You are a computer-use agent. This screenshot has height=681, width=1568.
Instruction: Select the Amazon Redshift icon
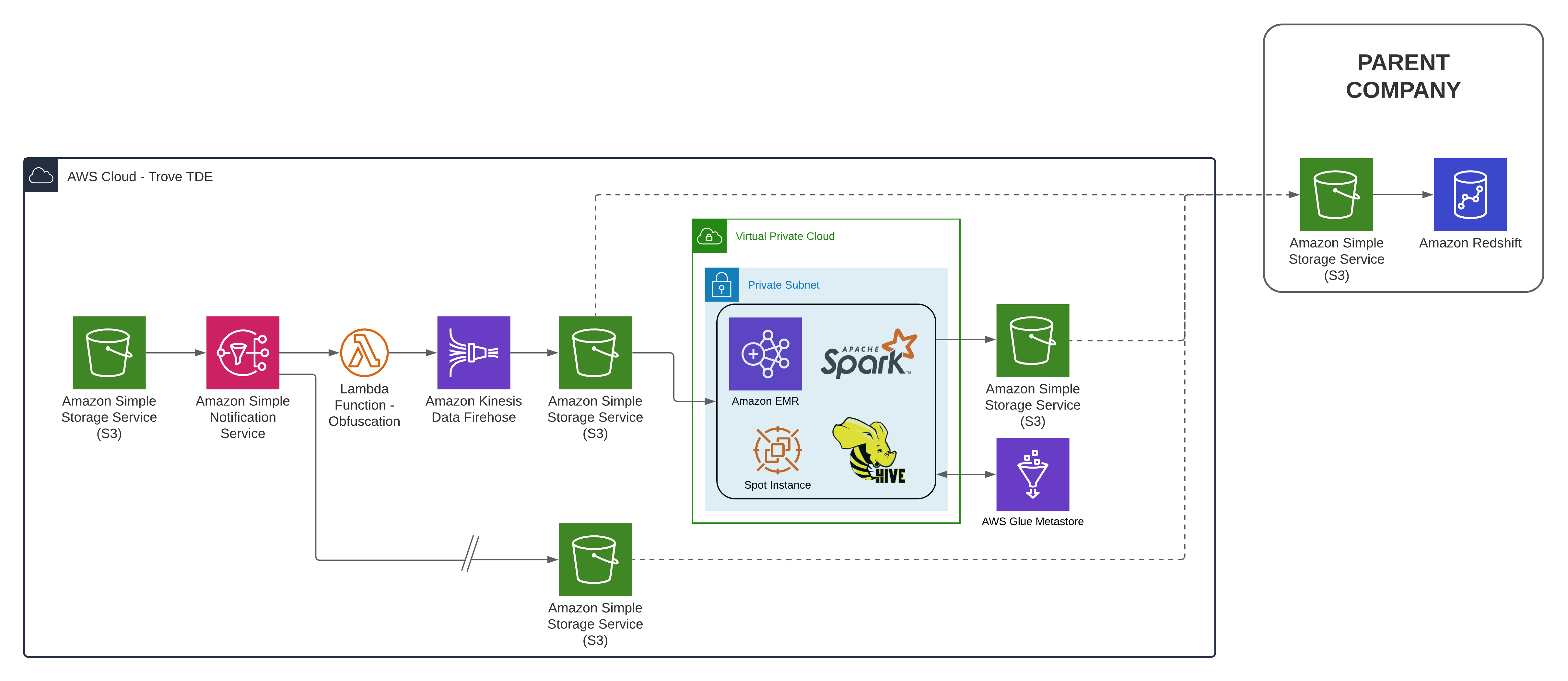(1470, 194)
